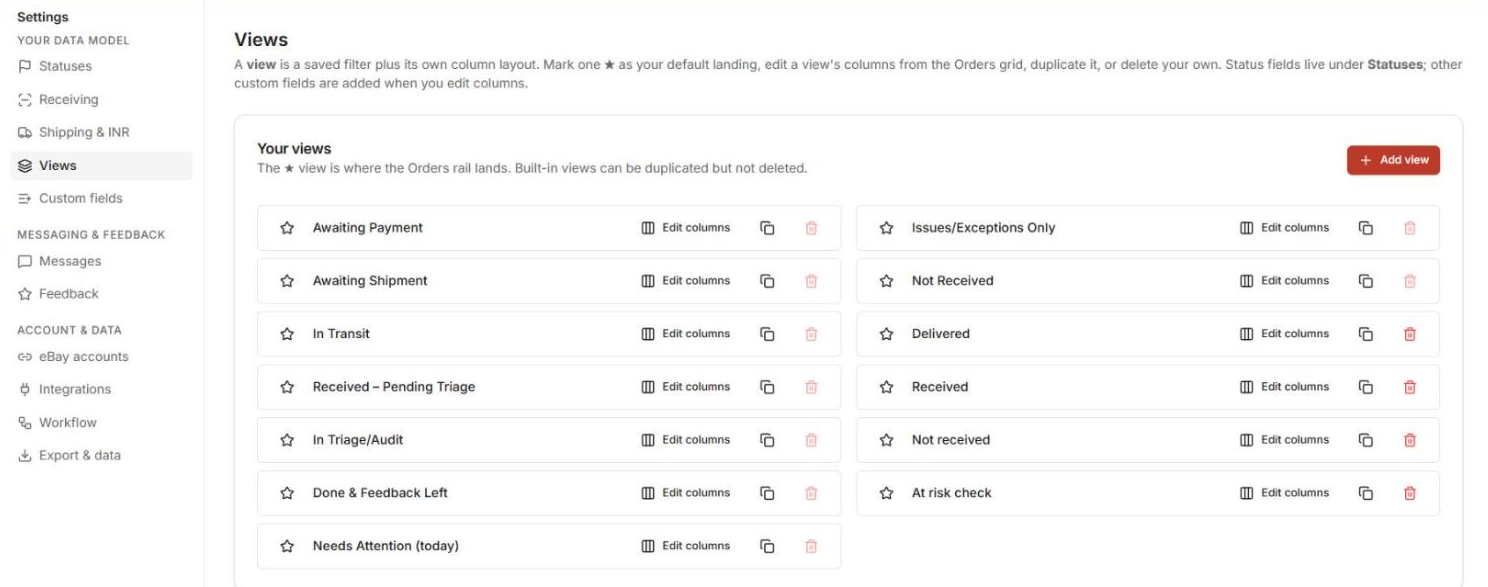
Task: Star the Awaiting Payment view as default
Action: (x=287, y=228)
